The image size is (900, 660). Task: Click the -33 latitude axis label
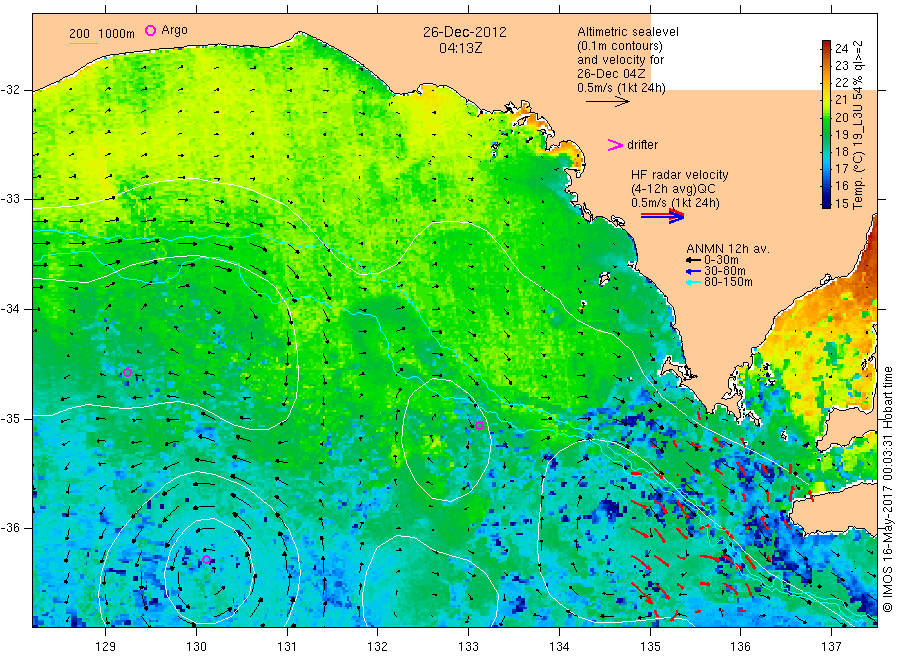[10, 199]
